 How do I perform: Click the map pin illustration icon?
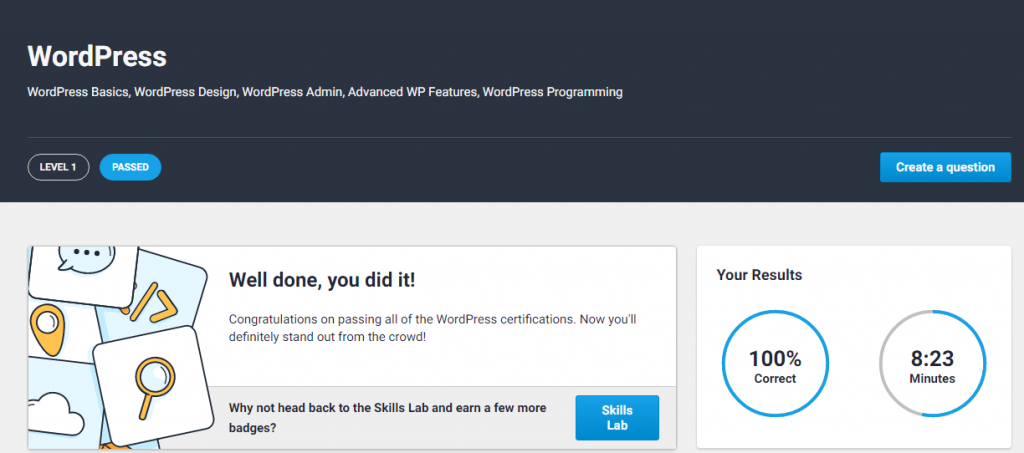tap(46, 329)
